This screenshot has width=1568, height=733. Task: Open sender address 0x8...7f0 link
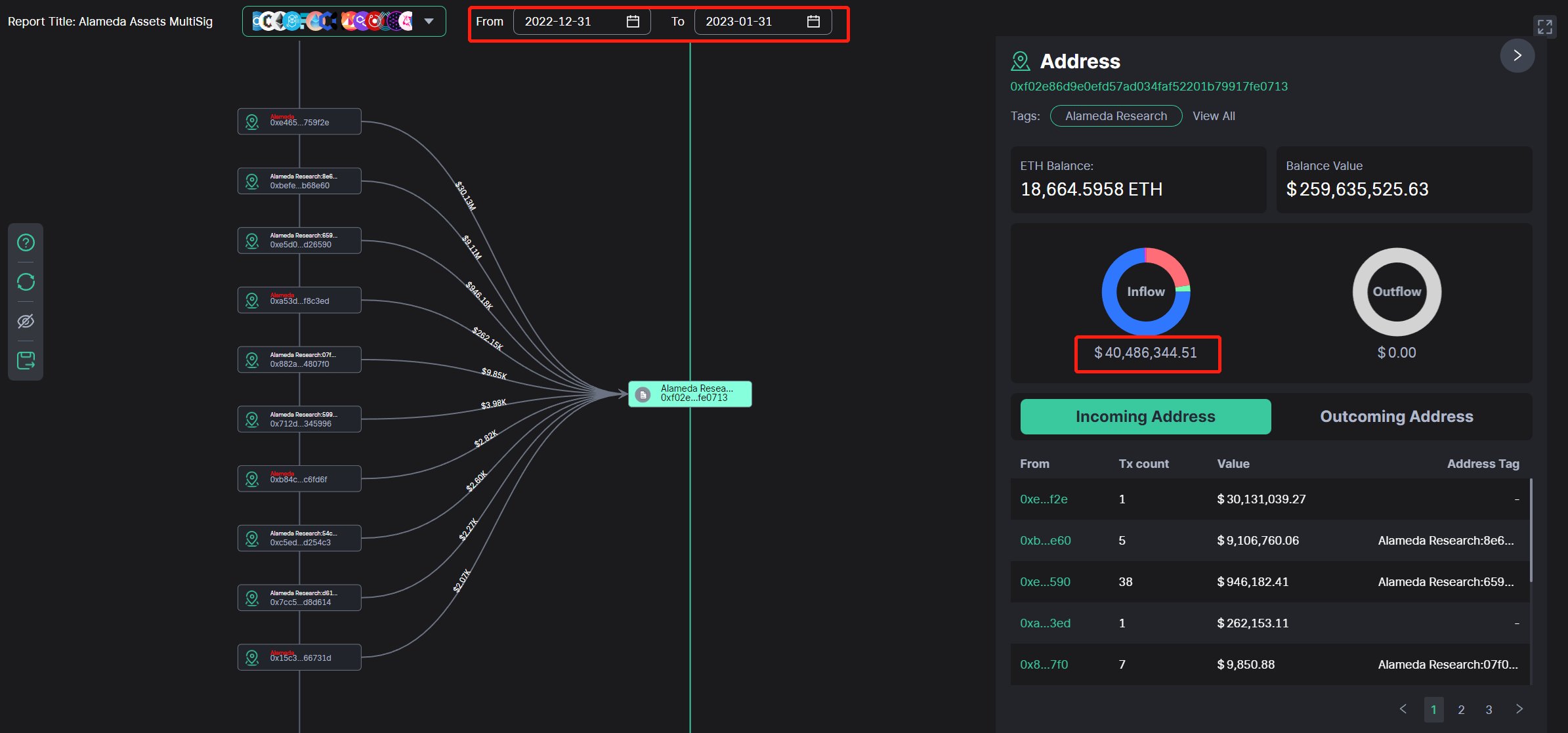point(1044,665)
